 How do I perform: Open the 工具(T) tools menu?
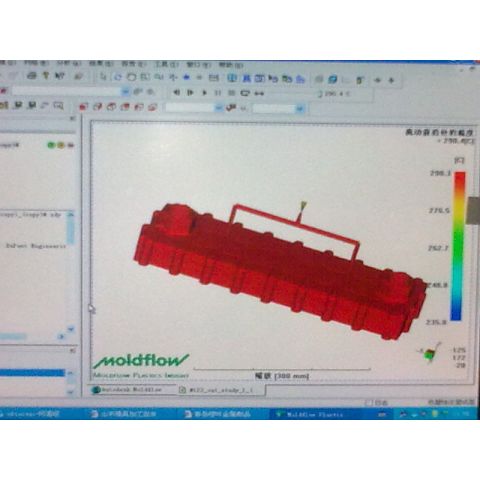[x=167, y=64]
